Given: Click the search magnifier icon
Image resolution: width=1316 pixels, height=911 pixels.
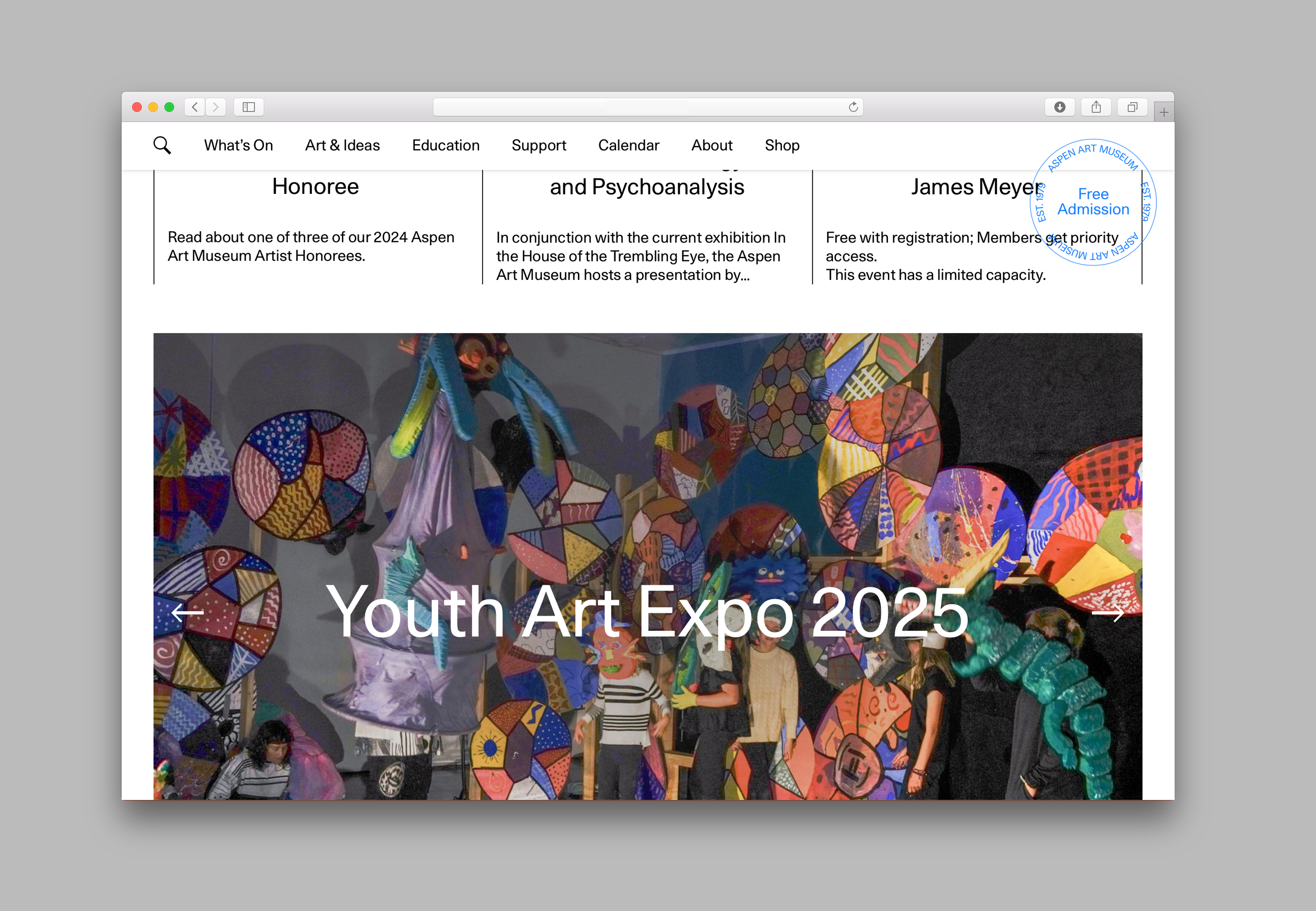Looking at the screenshot, I should [162, 145].
